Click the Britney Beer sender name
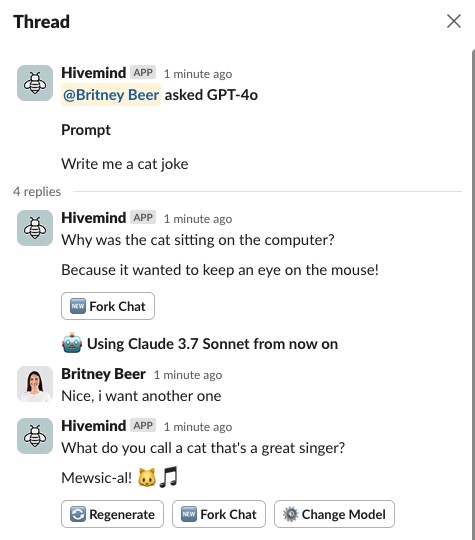This screenshot has height=540, width=475. coord(103,374)
